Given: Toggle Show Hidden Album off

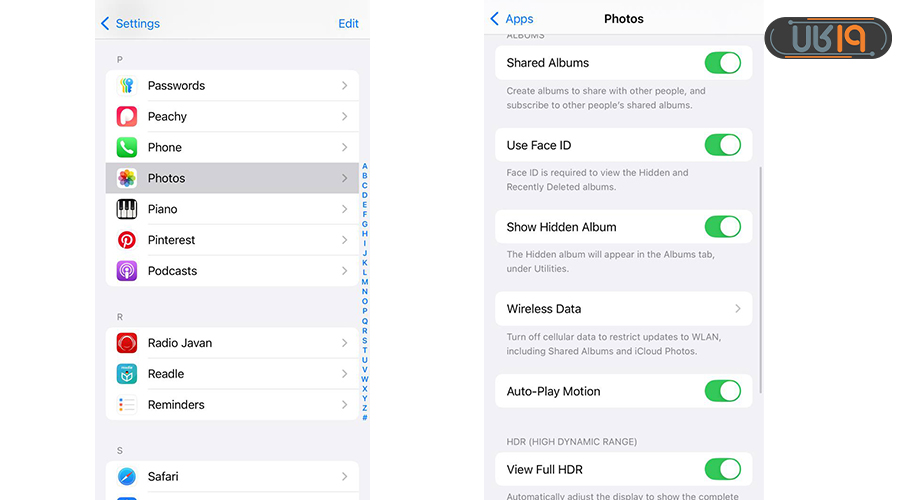Looking at the screenshot, I should click(722, 227).
